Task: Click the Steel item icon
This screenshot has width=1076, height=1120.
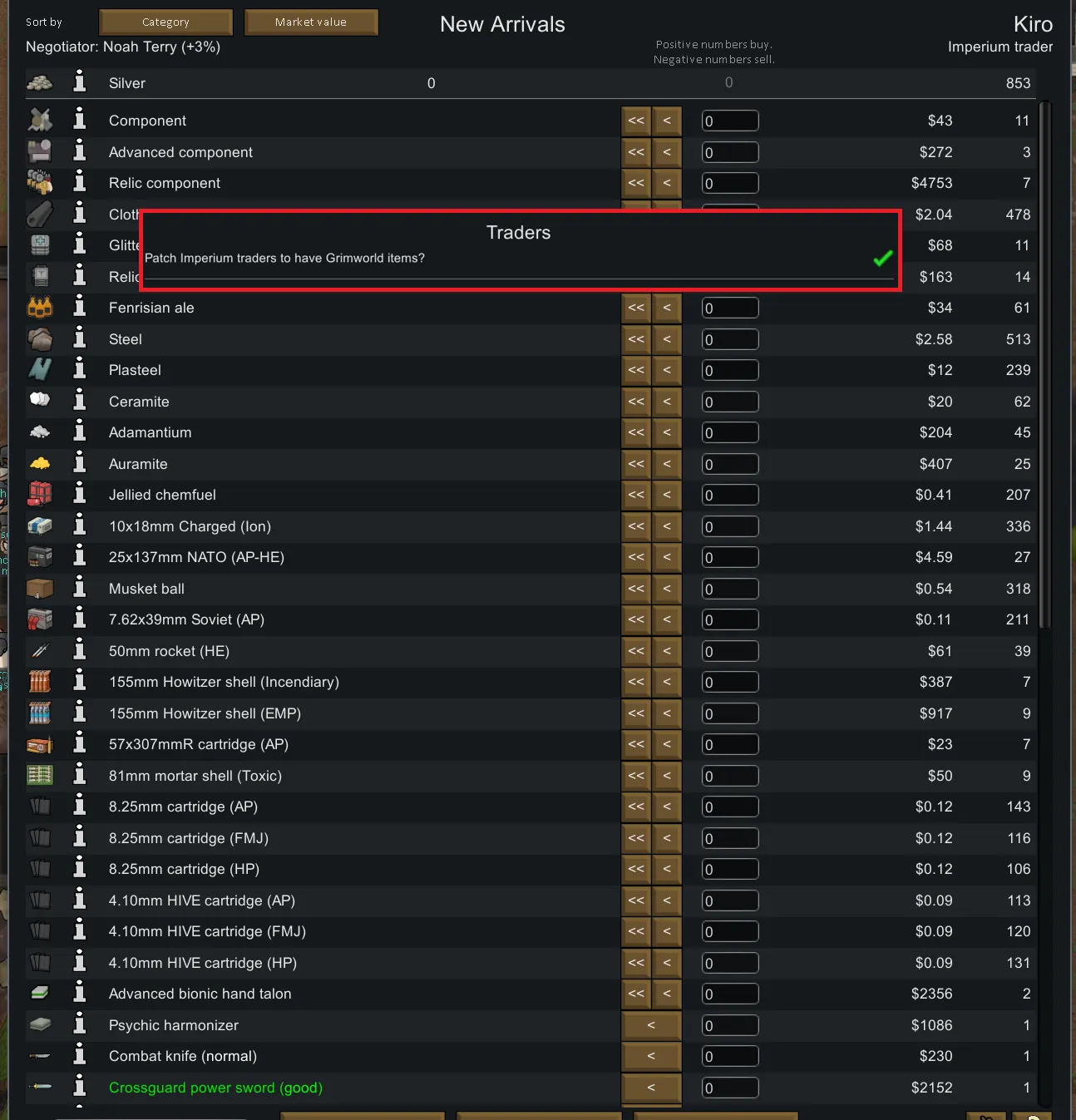Action: [x=40, y=339]
